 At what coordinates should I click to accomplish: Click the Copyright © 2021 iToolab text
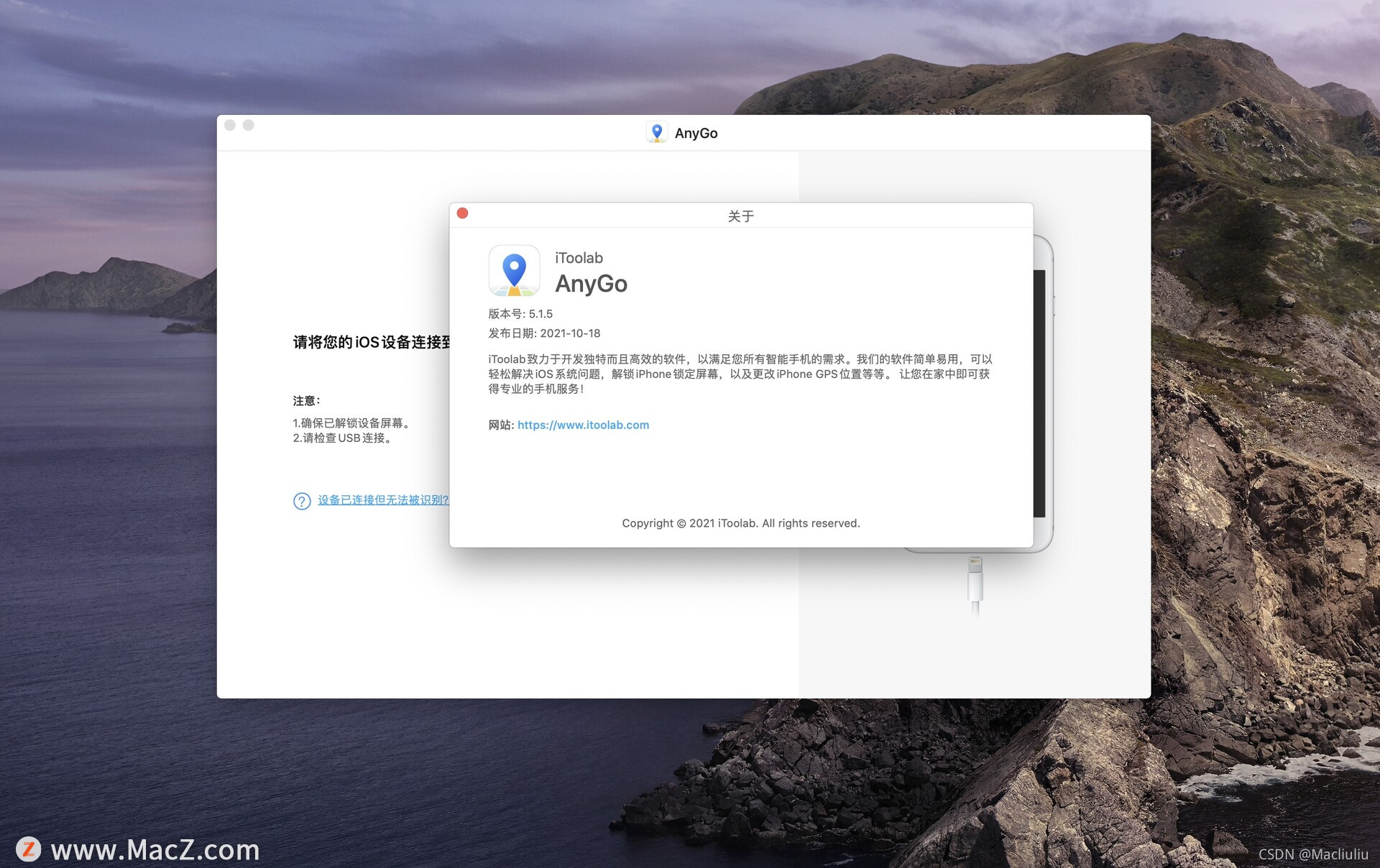[x=741, y=523]
